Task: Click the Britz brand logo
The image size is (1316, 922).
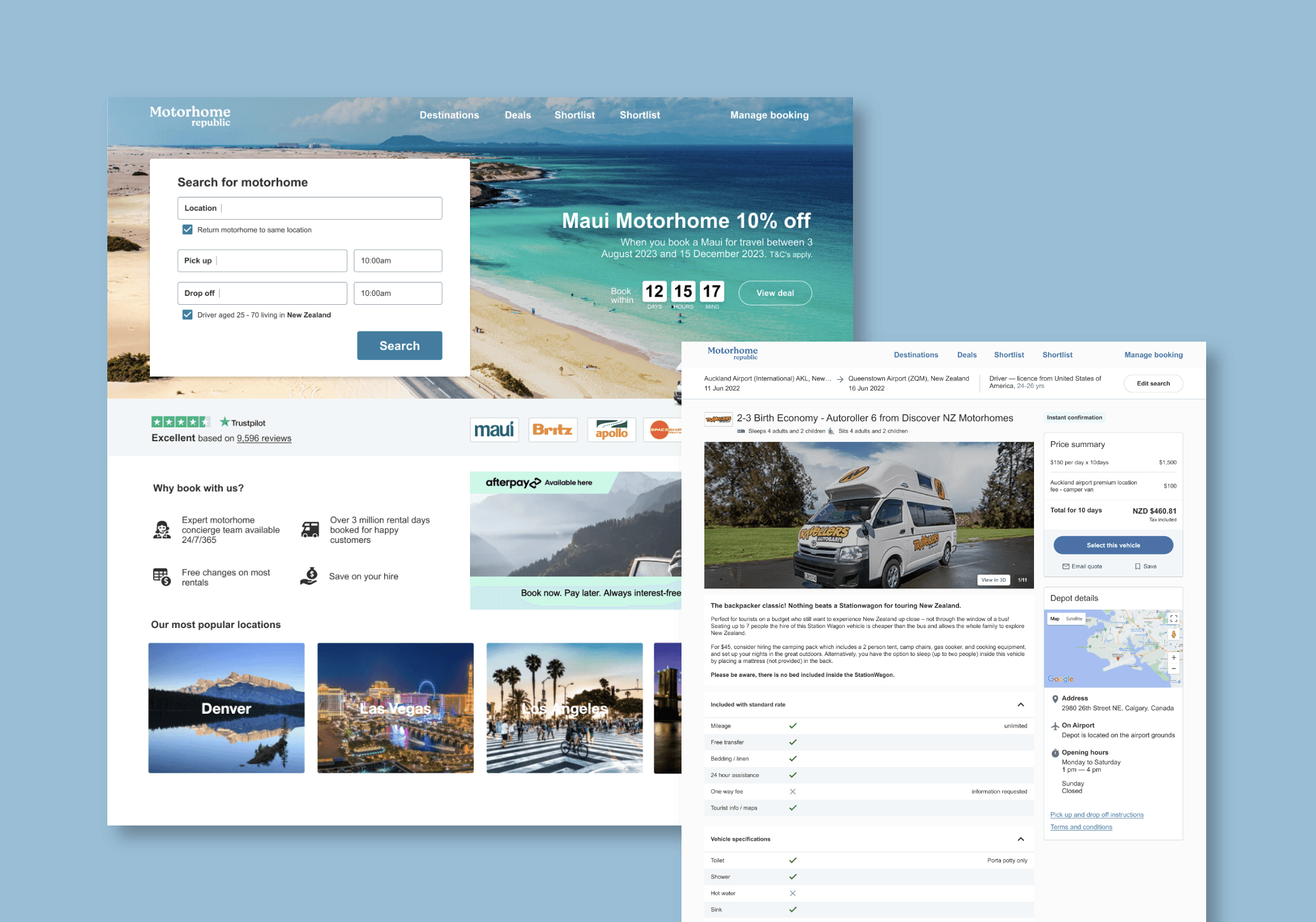Action: point(553,430)
